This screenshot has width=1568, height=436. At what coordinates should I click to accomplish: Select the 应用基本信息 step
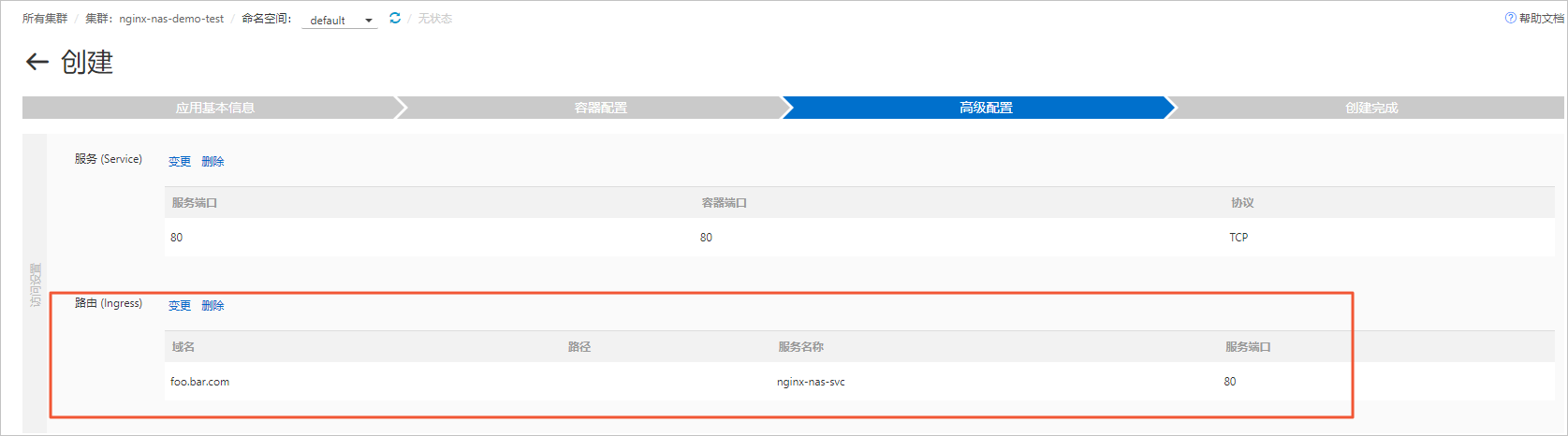tap(214, 108)
